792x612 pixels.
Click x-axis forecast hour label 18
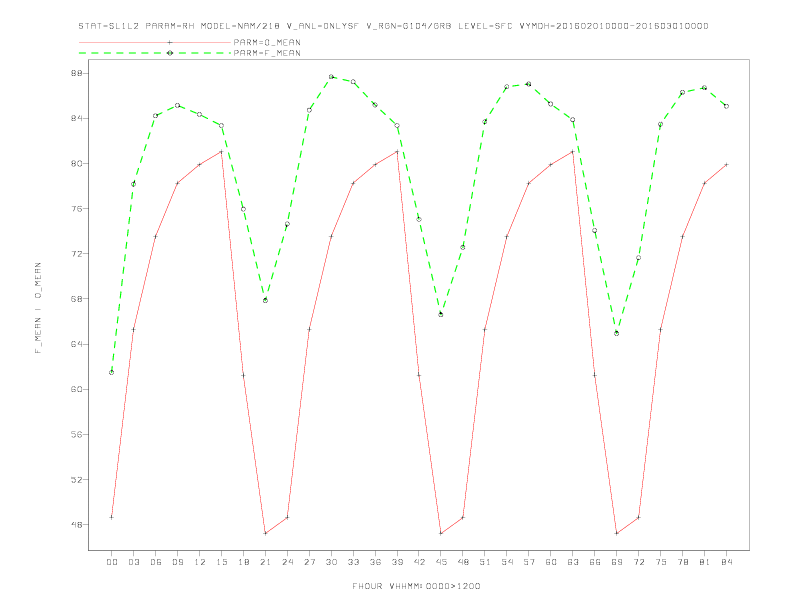click(x=243, y=562)
